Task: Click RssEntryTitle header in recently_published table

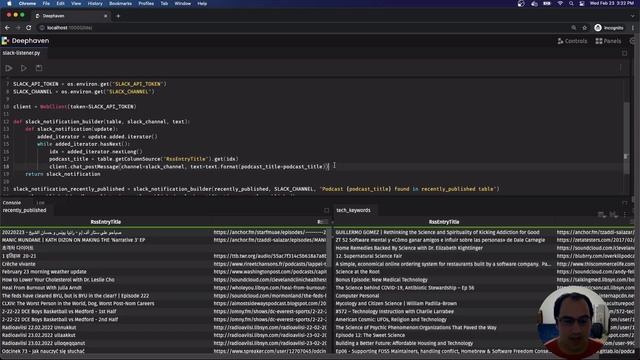Action: [106, 222]
